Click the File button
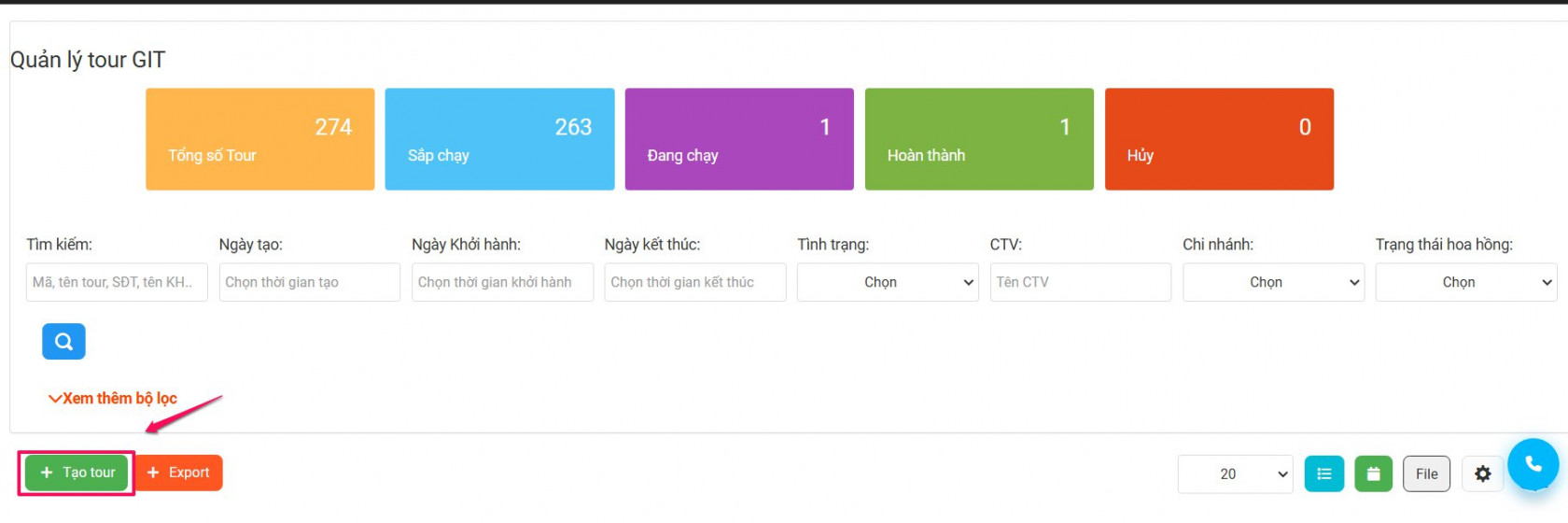 [x=1427, y=474]
